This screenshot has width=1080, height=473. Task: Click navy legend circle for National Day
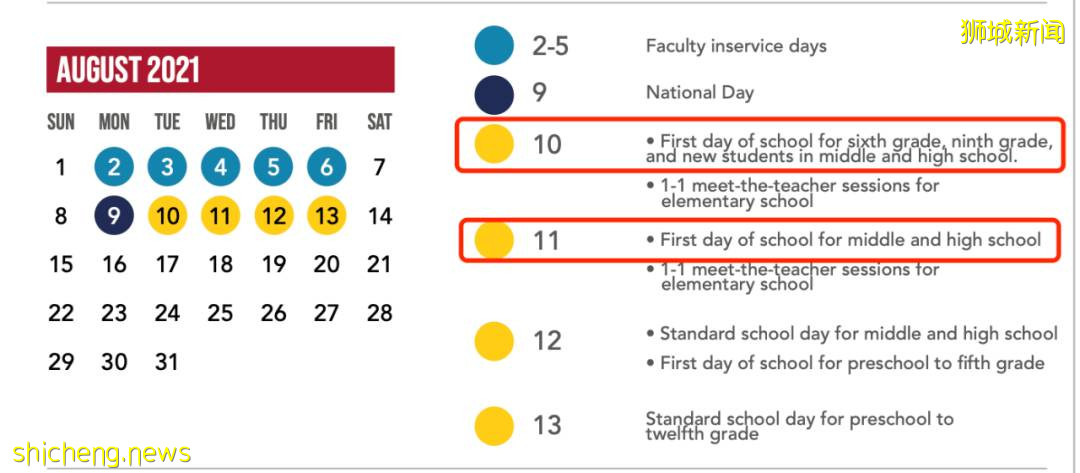point(494,93)
